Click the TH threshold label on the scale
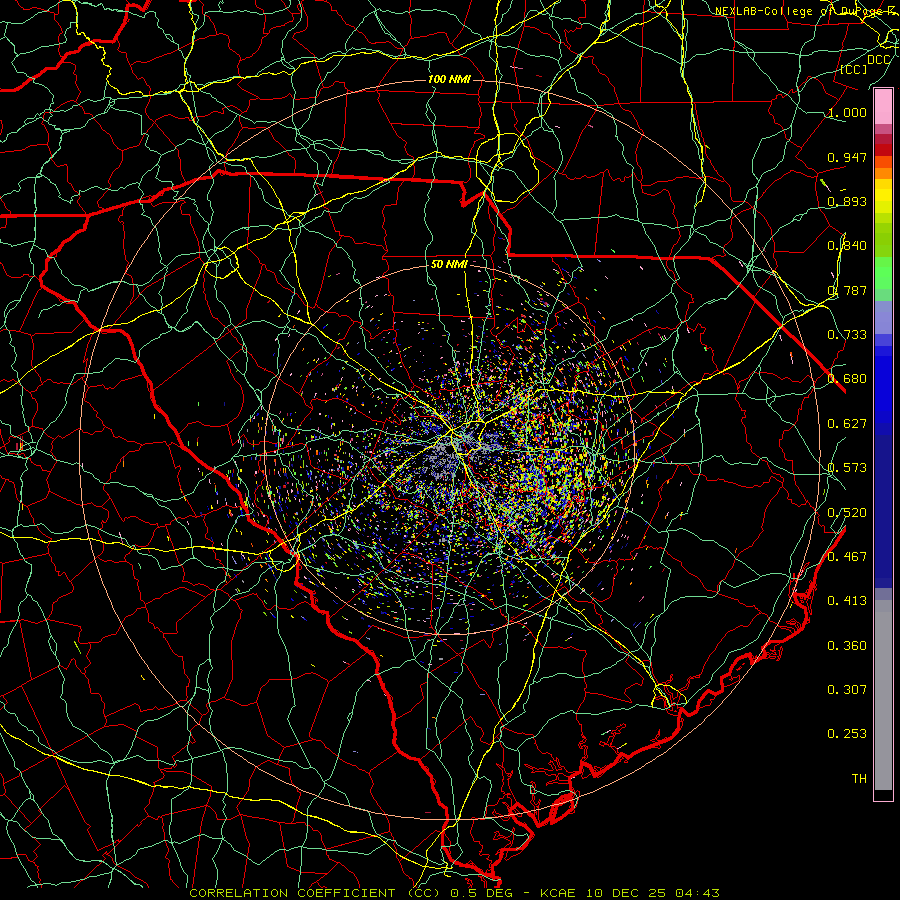Image resolution: width=900 pixels, height=900 pixels. [x=859, y=779]
